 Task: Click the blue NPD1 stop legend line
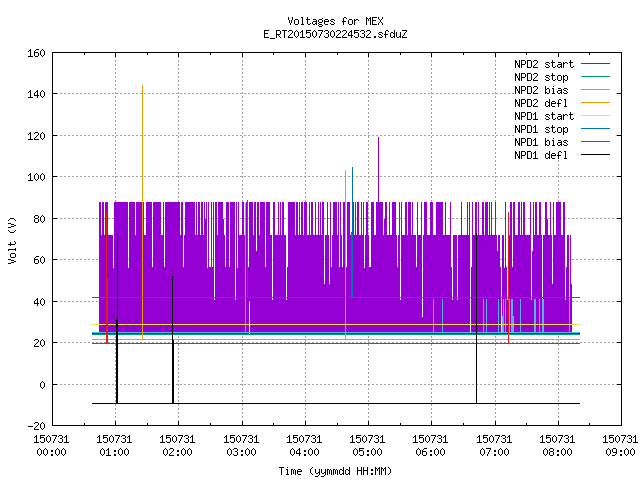[596, 129]
